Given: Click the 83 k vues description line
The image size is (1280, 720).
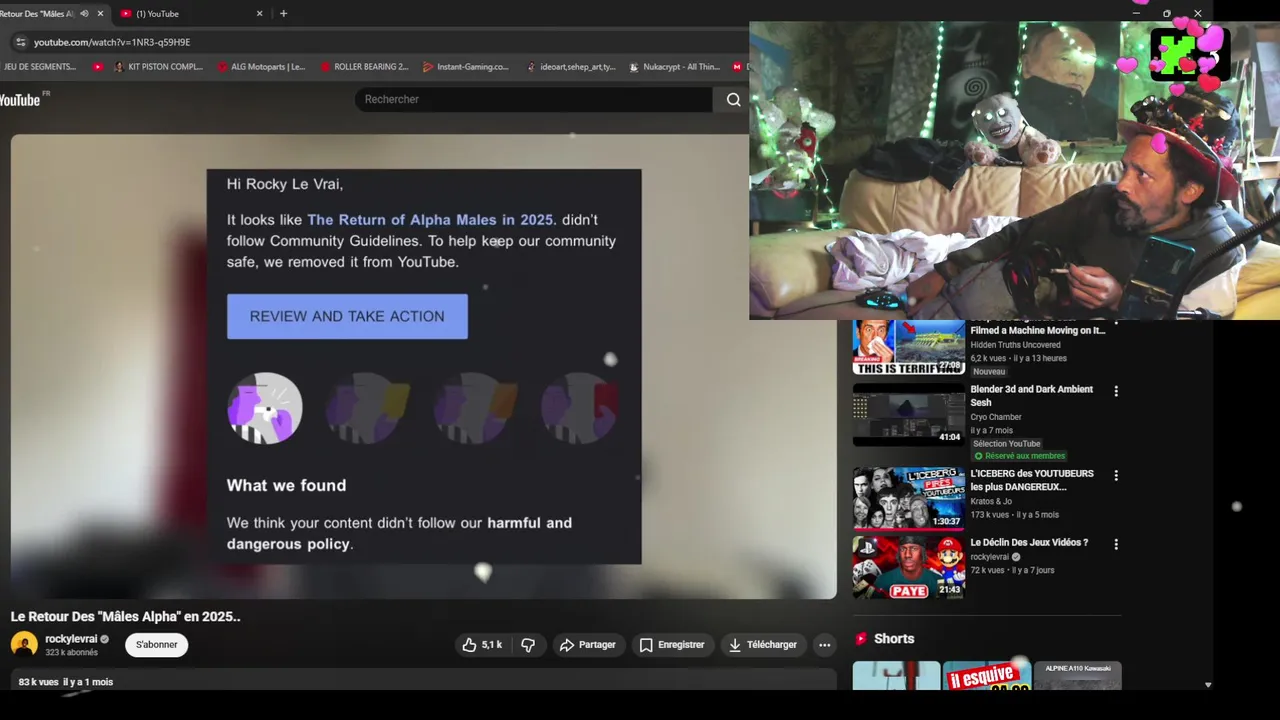Looking at the screenshot, I should click(66, 682).
